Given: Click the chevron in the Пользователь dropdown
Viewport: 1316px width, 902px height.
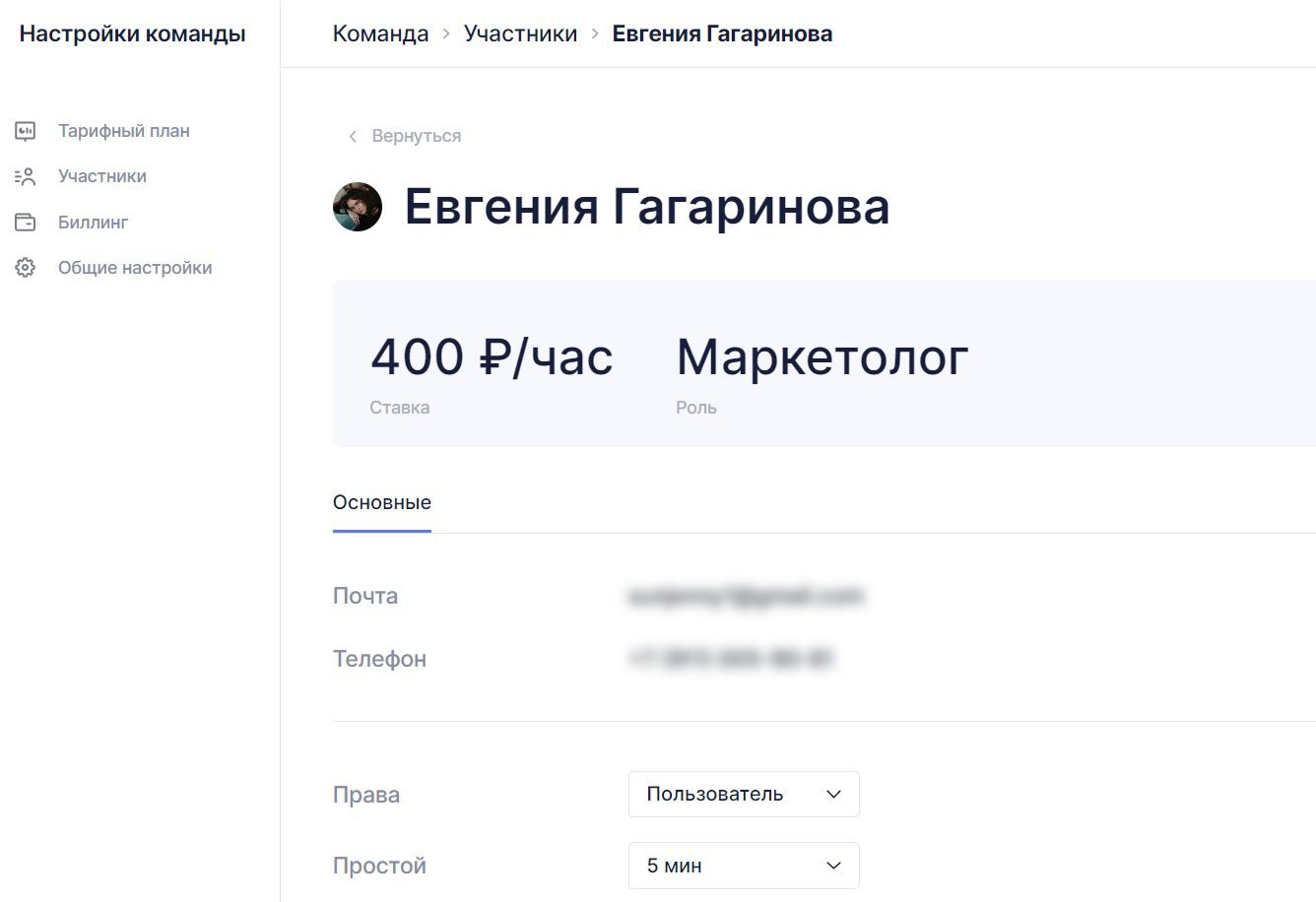Looking at the screenshot, I should click(833, 794).
